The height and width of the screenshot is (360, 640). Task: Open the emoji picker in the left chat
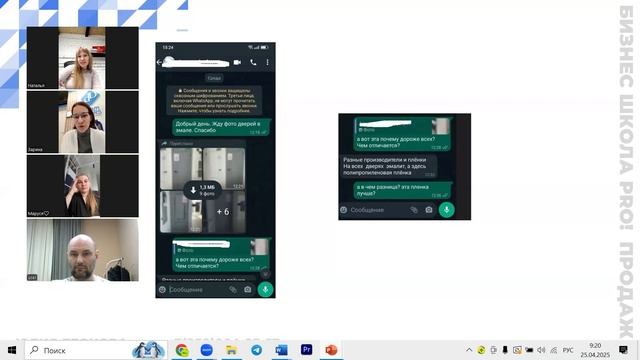click(162, 289)
